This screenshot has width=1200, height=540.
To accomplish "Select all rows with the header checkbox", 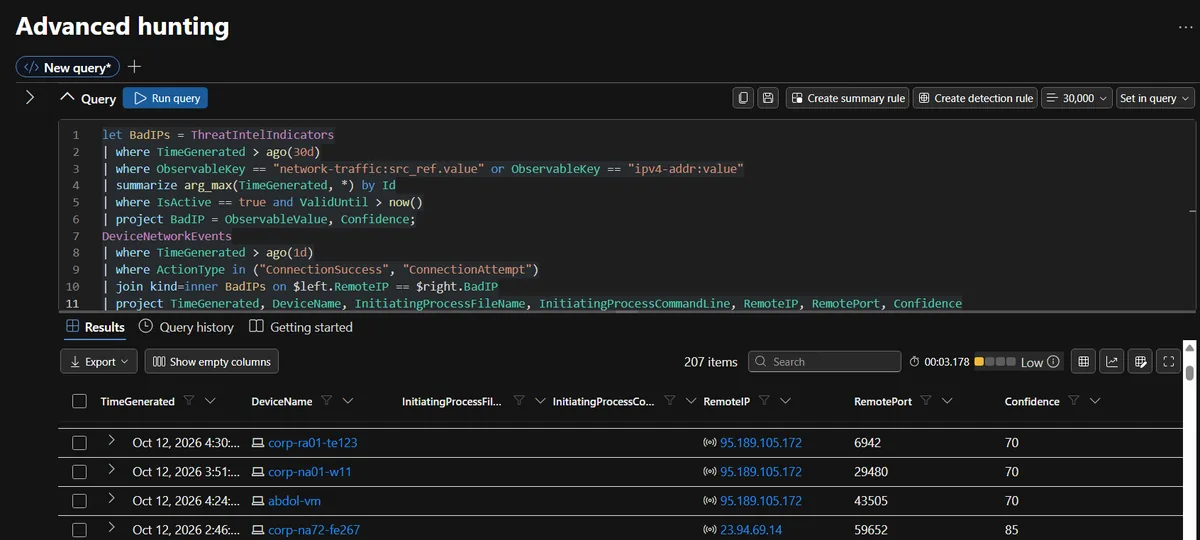I will [x=80, y=401].
